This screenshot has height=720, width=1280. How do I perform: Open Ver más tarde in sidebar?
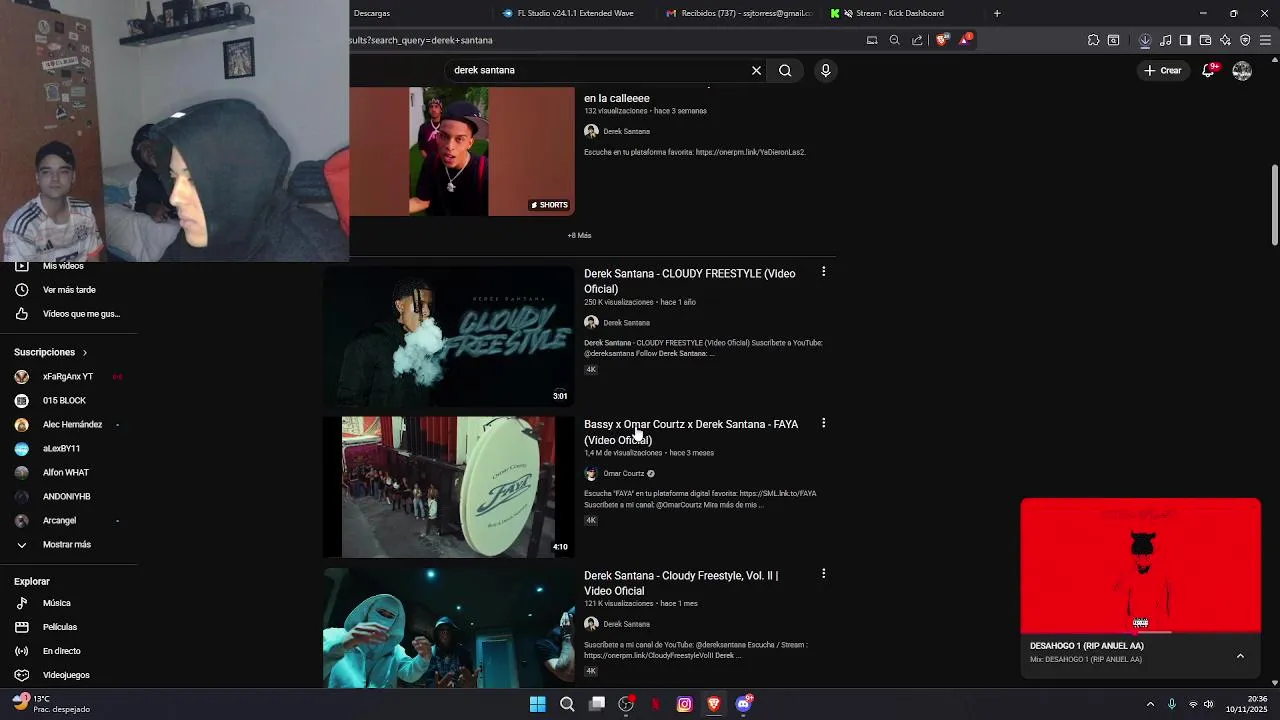[x=69, y=290]
